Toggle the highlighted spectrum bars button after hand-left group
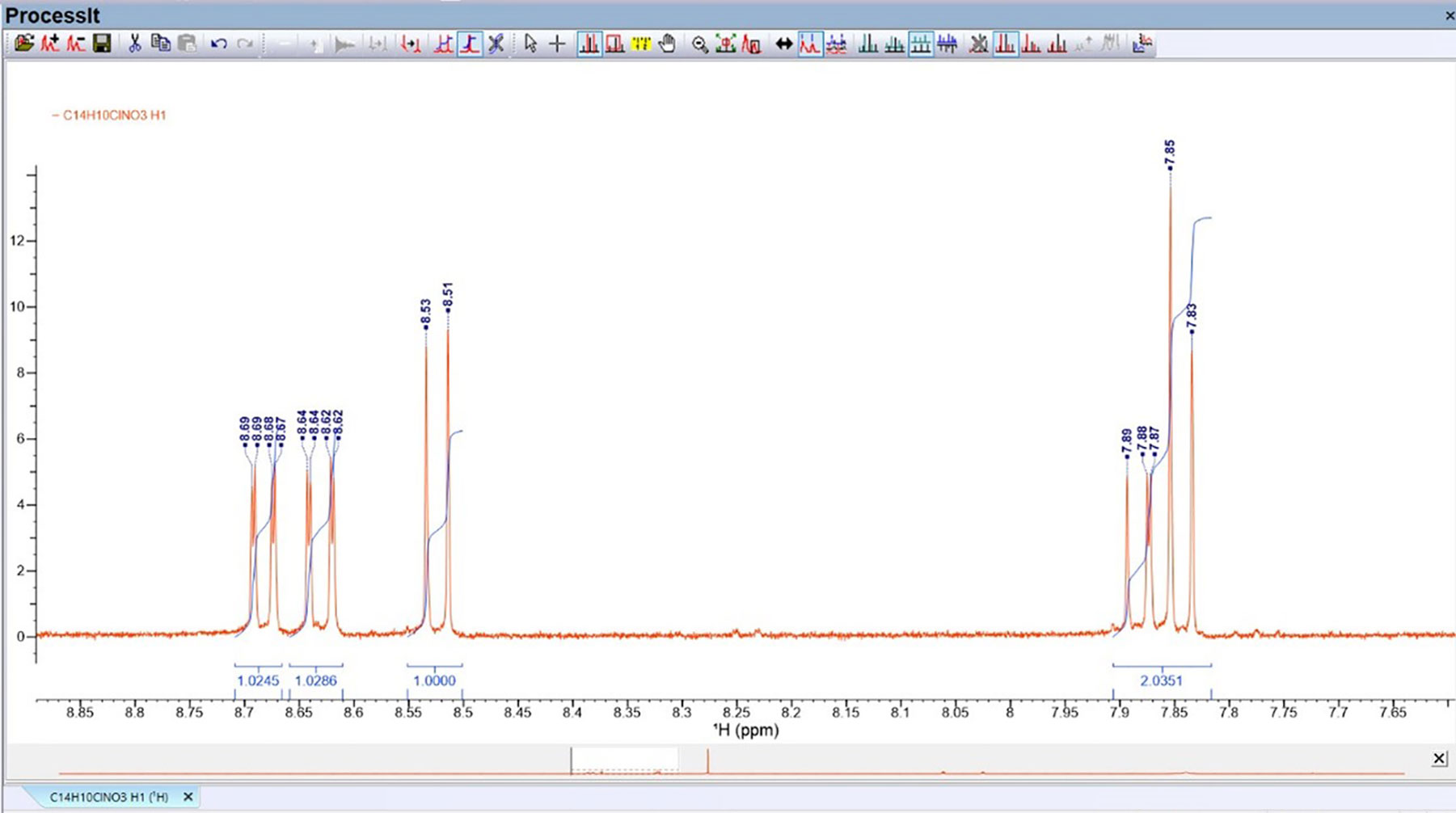The width and height of the screenshot is (1456, 813). click(x=1005, y=44)
